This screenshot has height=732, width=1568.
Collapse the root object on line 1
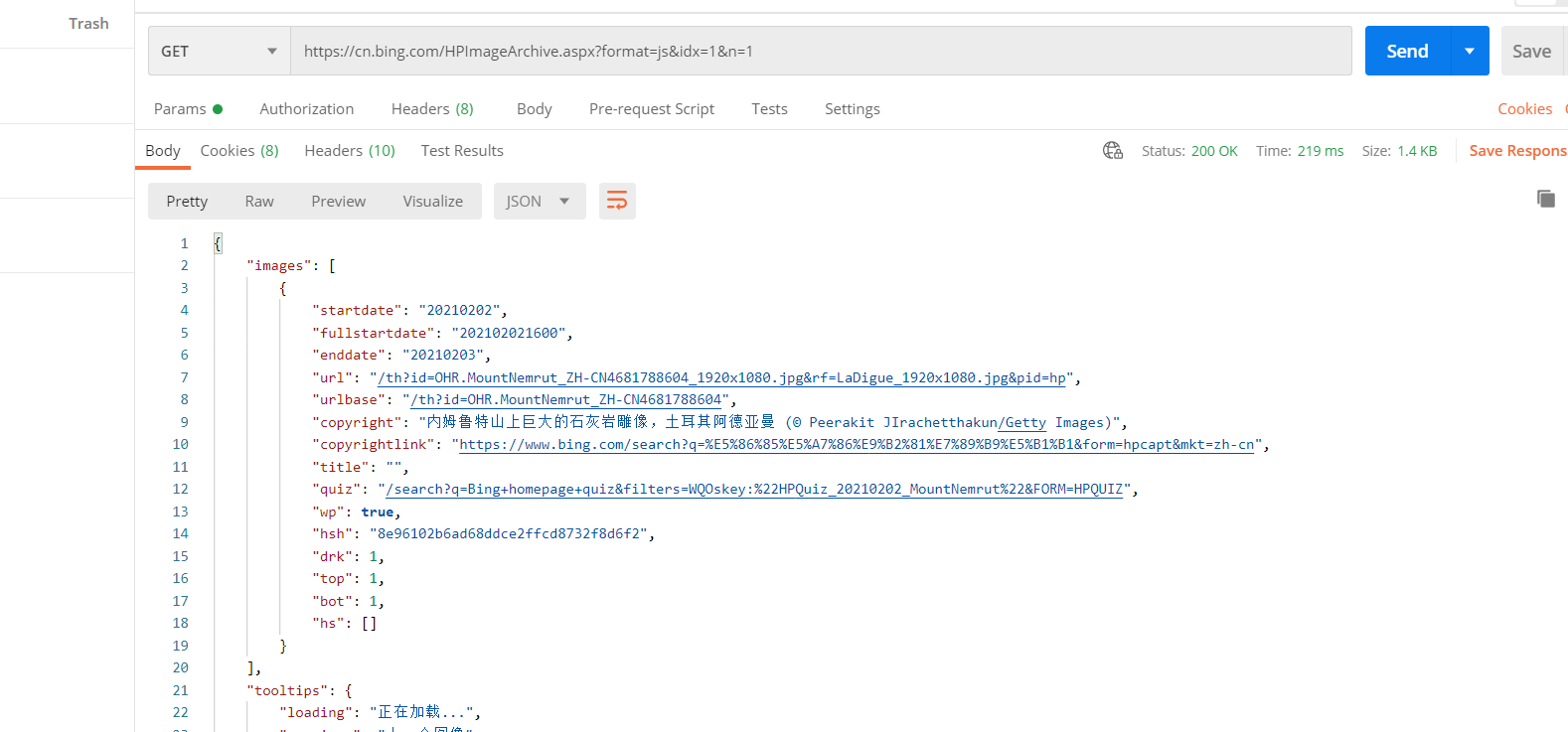(x=218, y=243)
